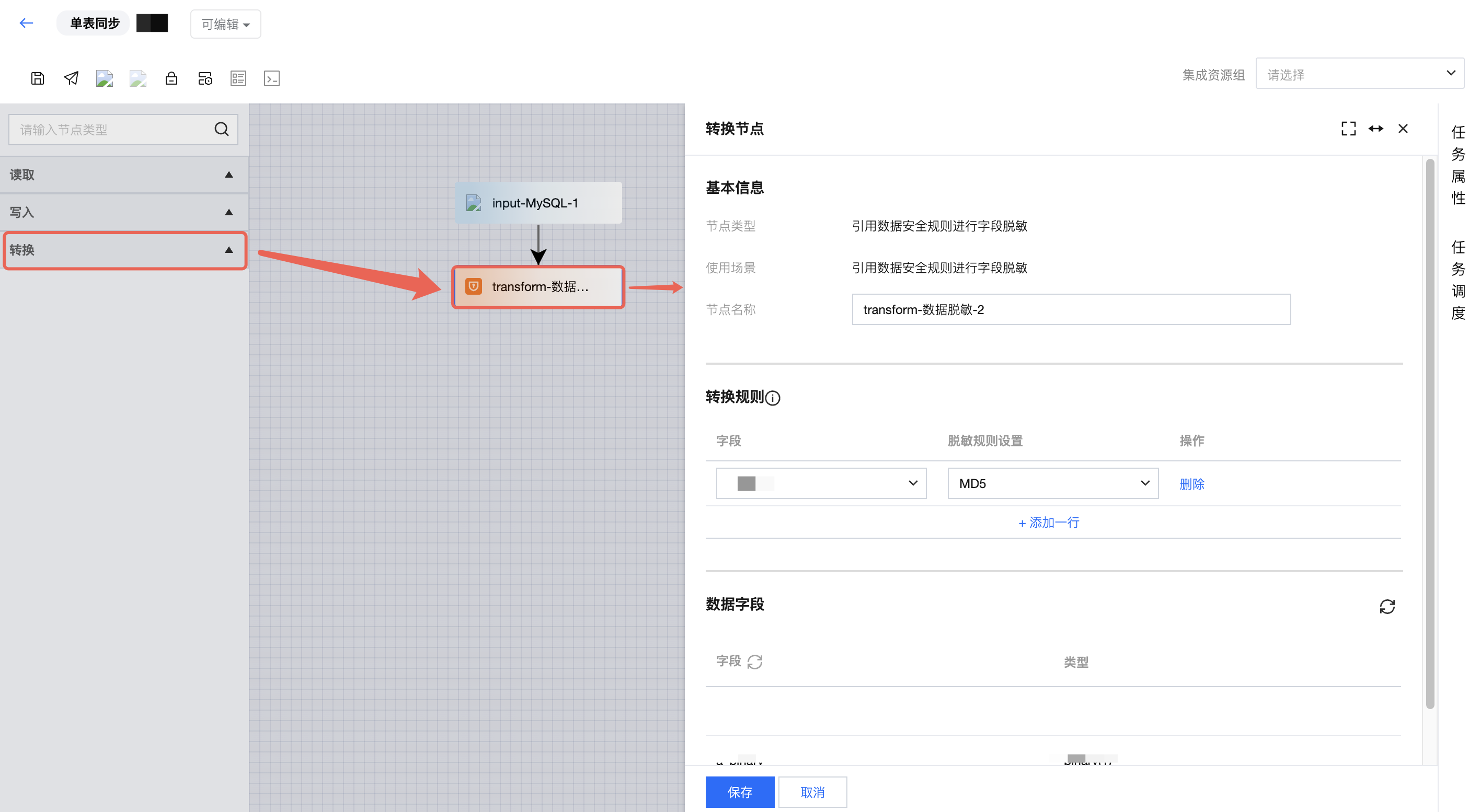Click fullscreen icon of transform panel
The image size is (1469, 812).
(1348, 129)
